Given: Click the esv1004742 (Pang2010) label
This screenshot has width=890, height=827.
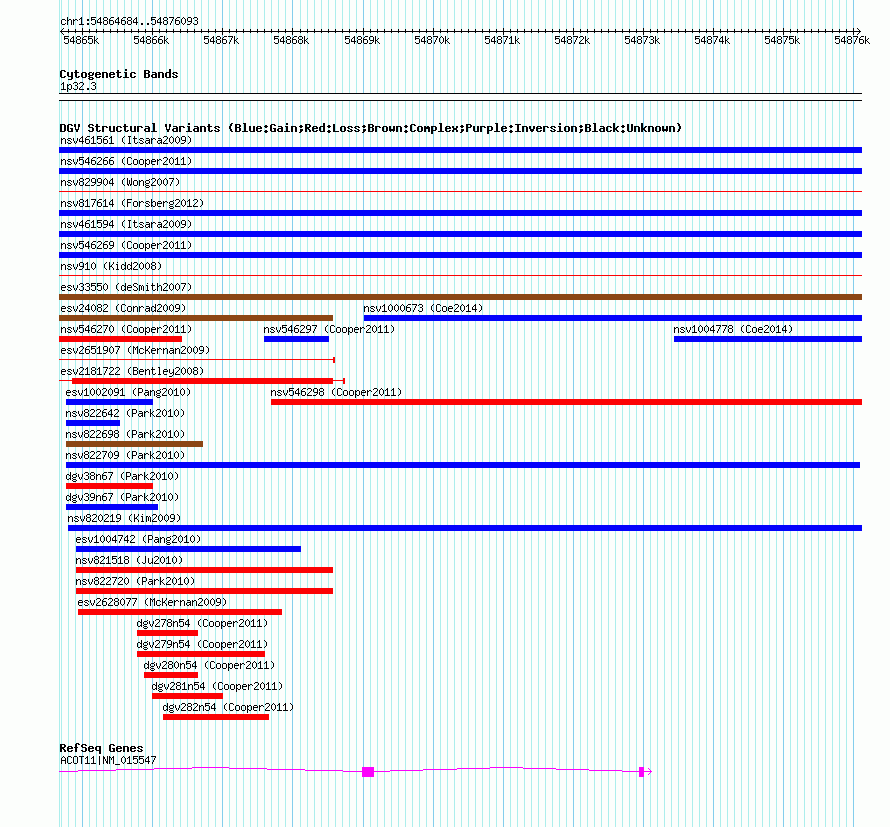Looking at the screenshot, I should point(138,539).
